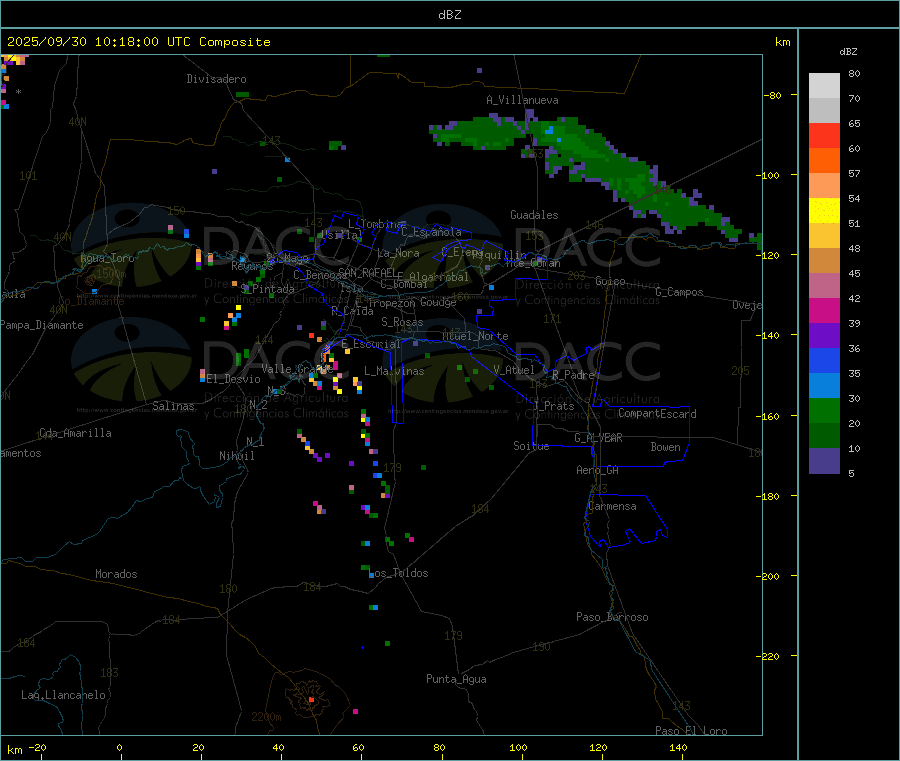The image size is (900, 761).
Task: Click the G_ALVEAR map label
Action: click(x=598, y=438)
